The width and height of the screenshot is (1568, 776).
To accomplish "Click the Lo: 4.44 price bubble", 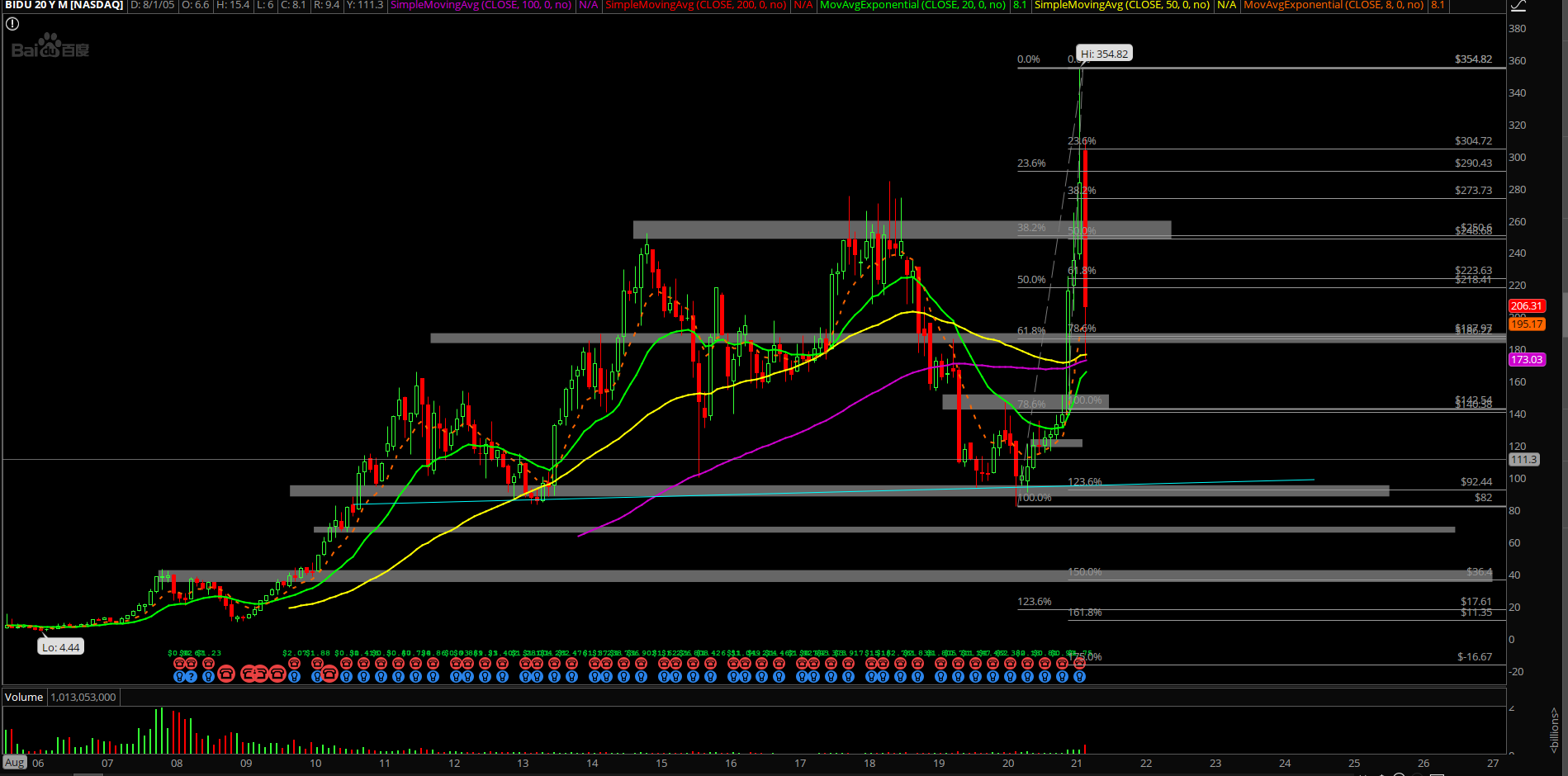I will point(61,647).
